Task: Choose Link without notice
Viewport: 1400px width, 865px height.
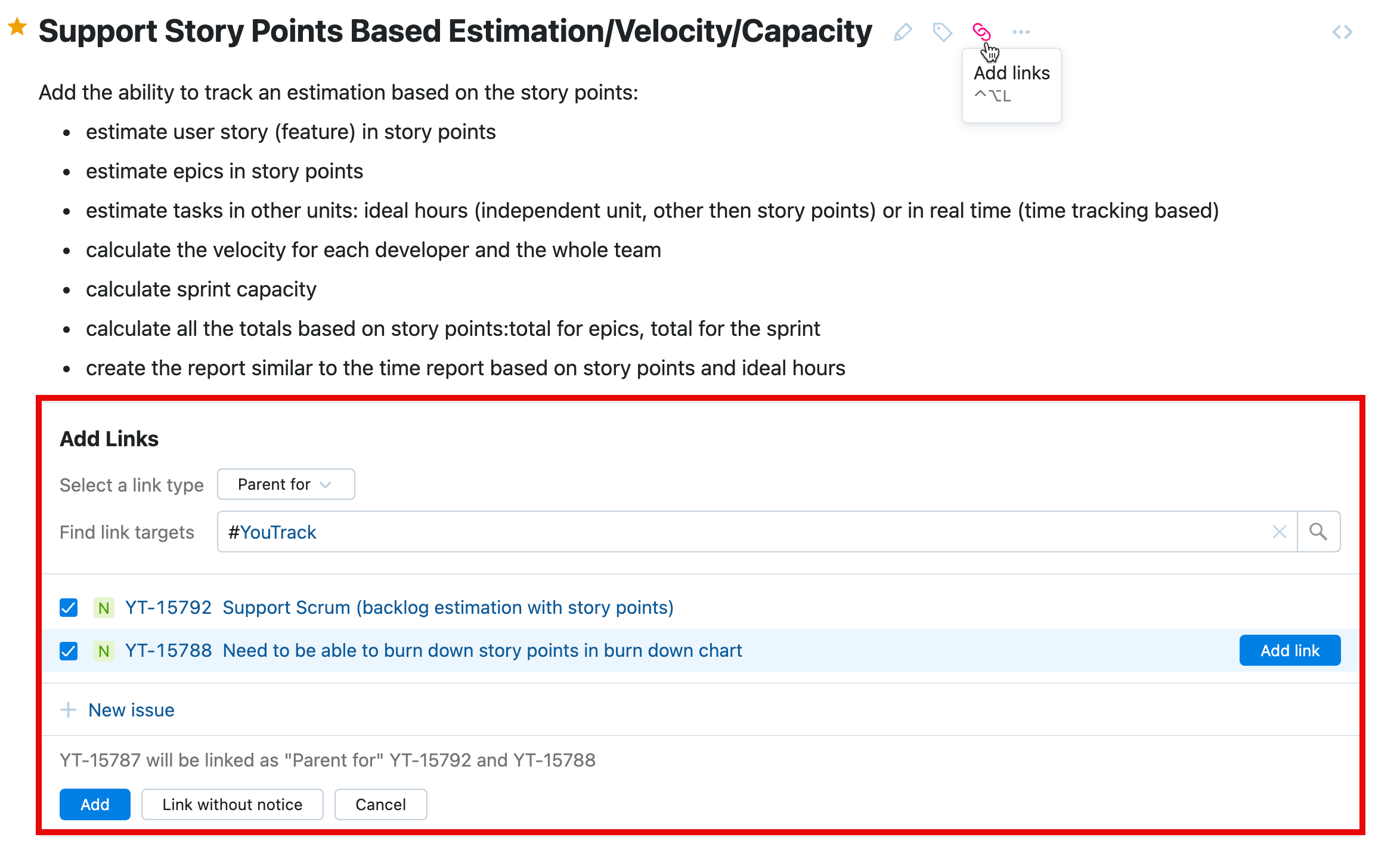Action: [232, 804]
